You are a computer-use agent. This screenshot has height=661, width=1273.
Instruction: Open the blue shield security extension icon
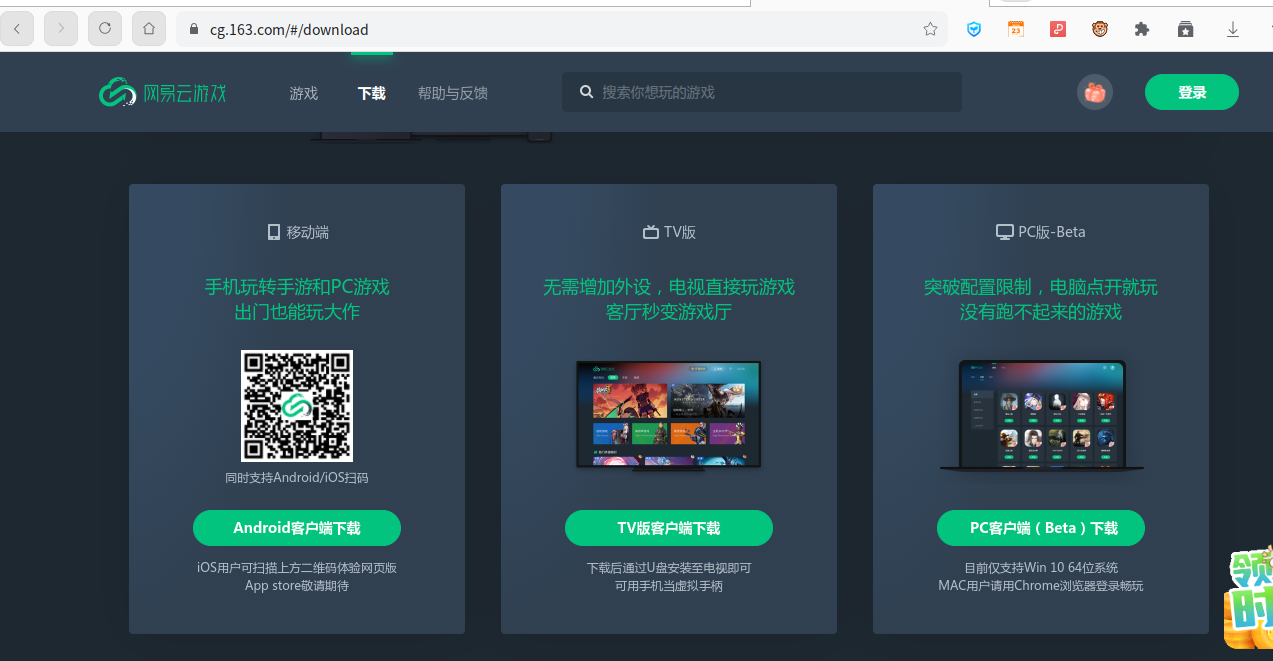pyautogui.click(x=974, y=29)
